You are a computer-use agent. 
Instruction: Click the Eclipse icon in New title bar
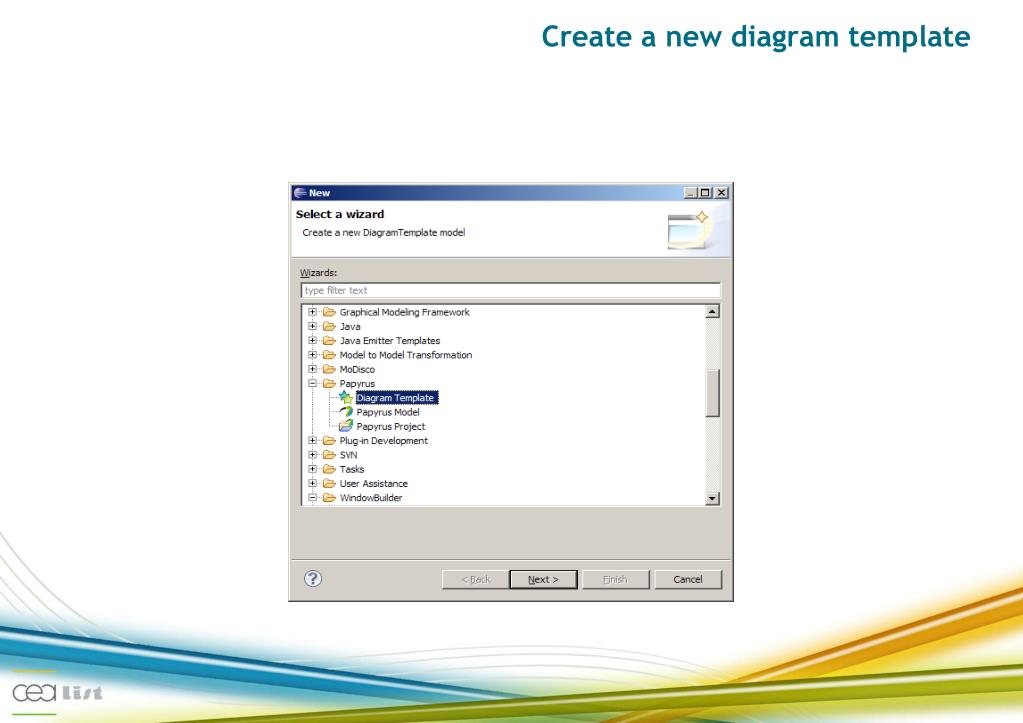[x=300, y=192]
